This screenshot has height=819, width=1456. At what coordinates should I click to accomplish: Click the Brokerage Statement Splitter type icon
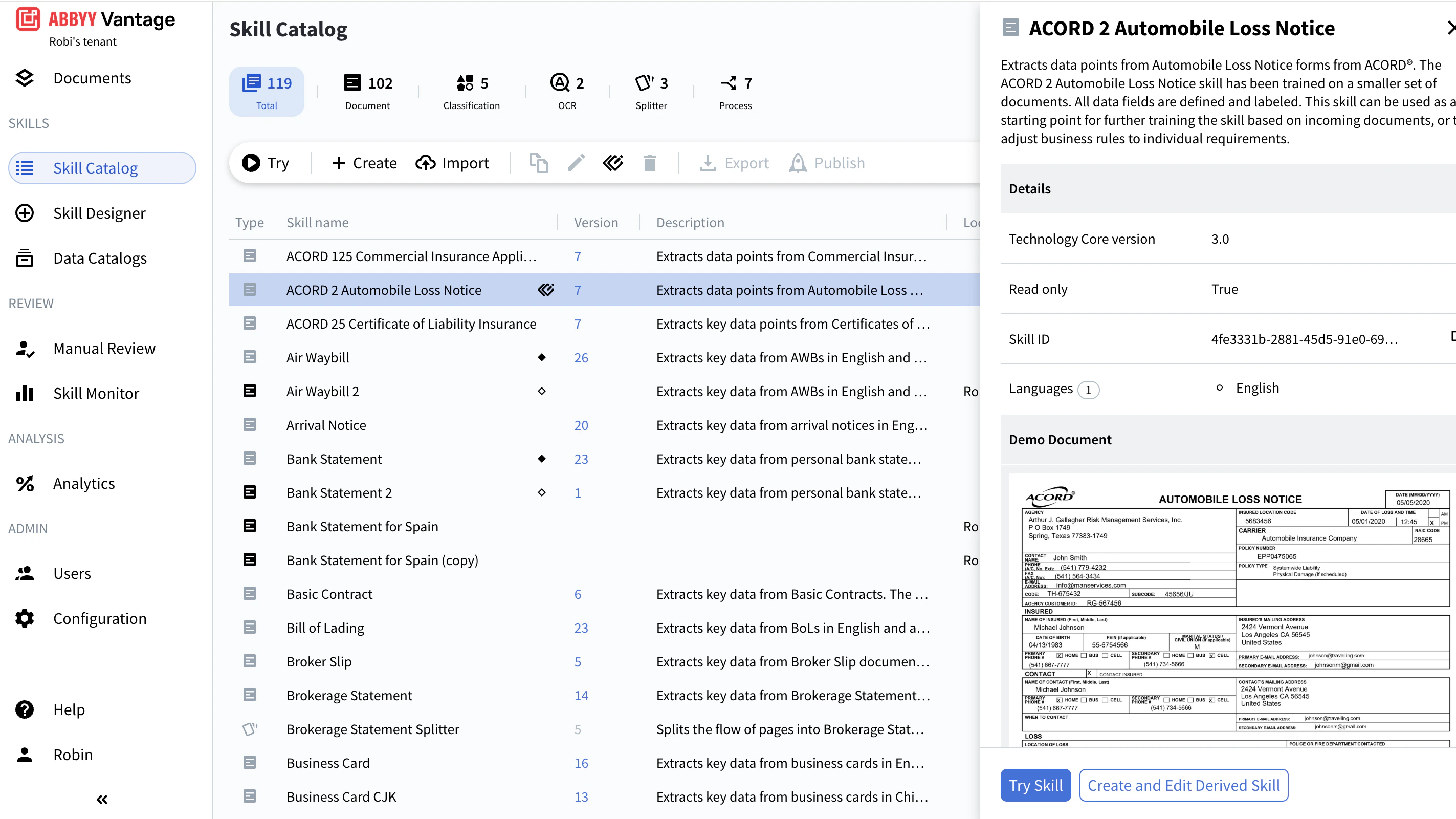click(x=249, y=728)
